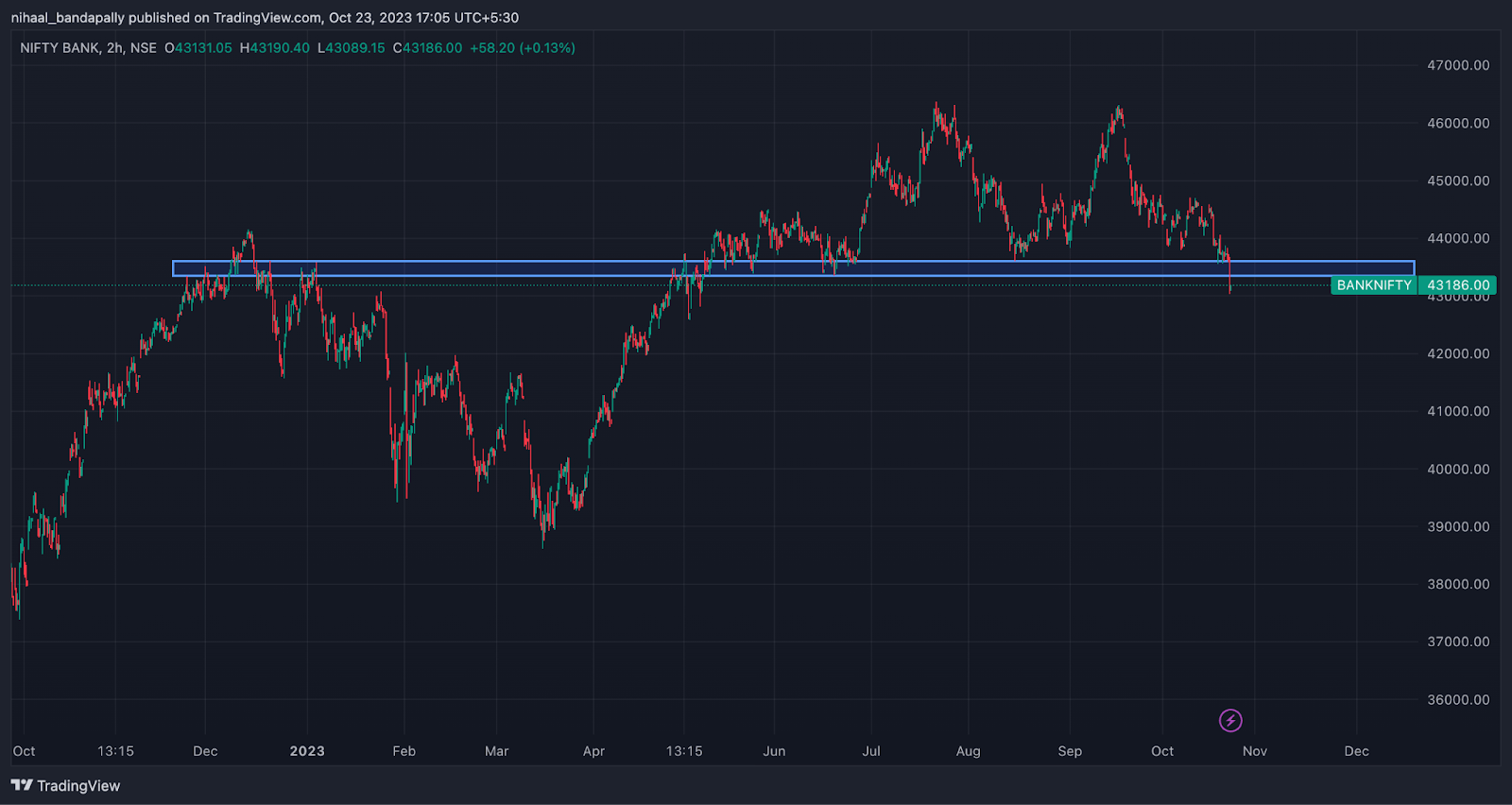Screen dimensions: 1512x805
Task: Click the 45000.00 price axis label
Action: (1457, 180)
